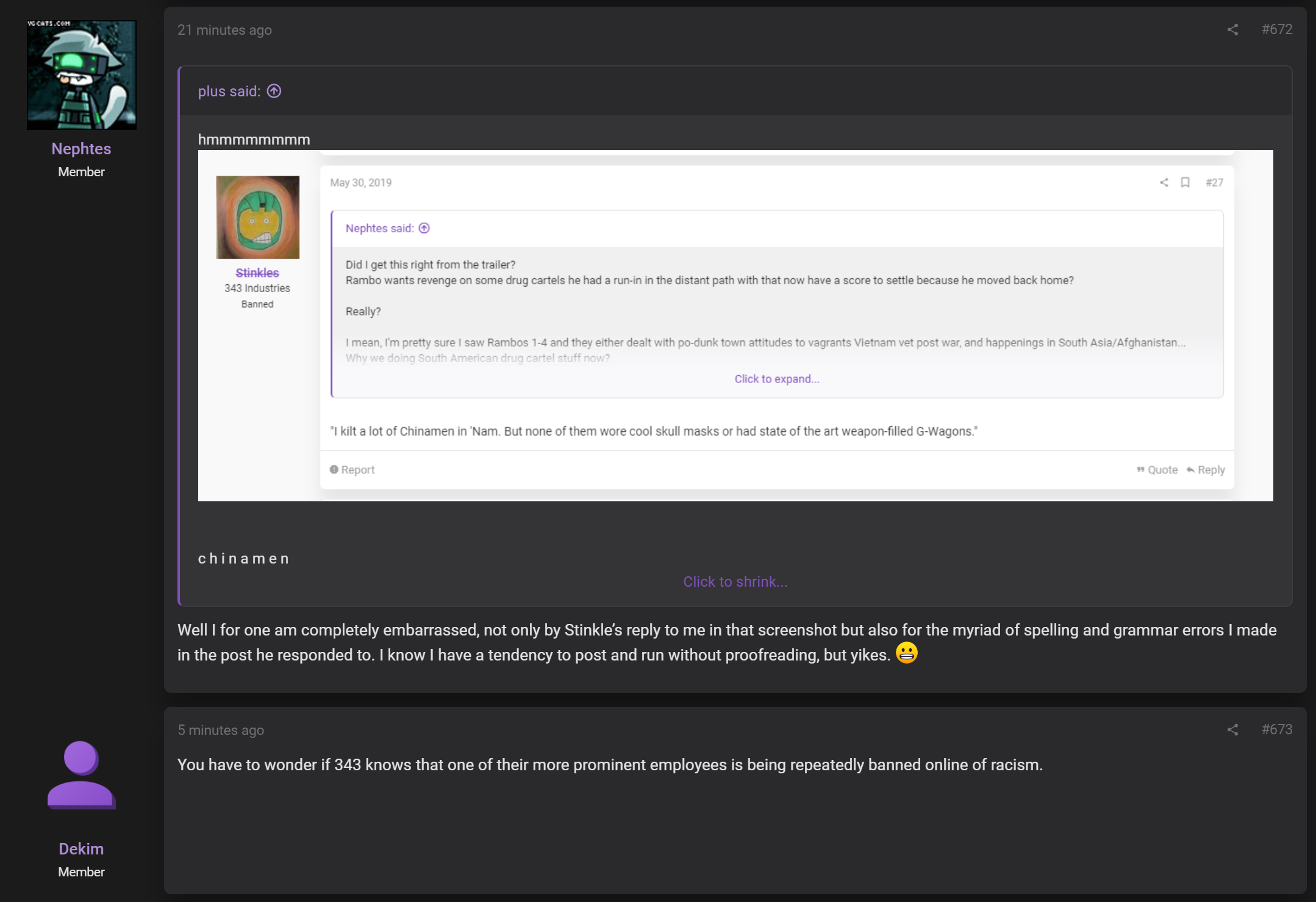Click 'Click to expand...' in the embedded screenshot
This screenshot has width=1316, height=902.
777,379
